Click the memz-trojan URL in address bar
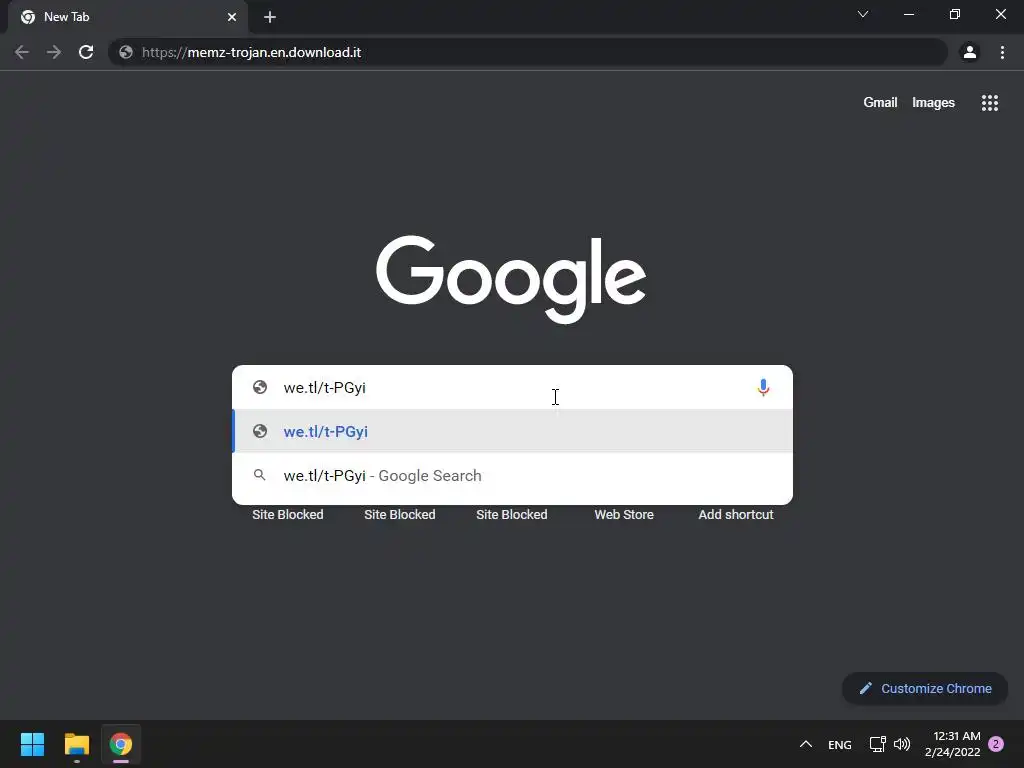 click(251, 52)
